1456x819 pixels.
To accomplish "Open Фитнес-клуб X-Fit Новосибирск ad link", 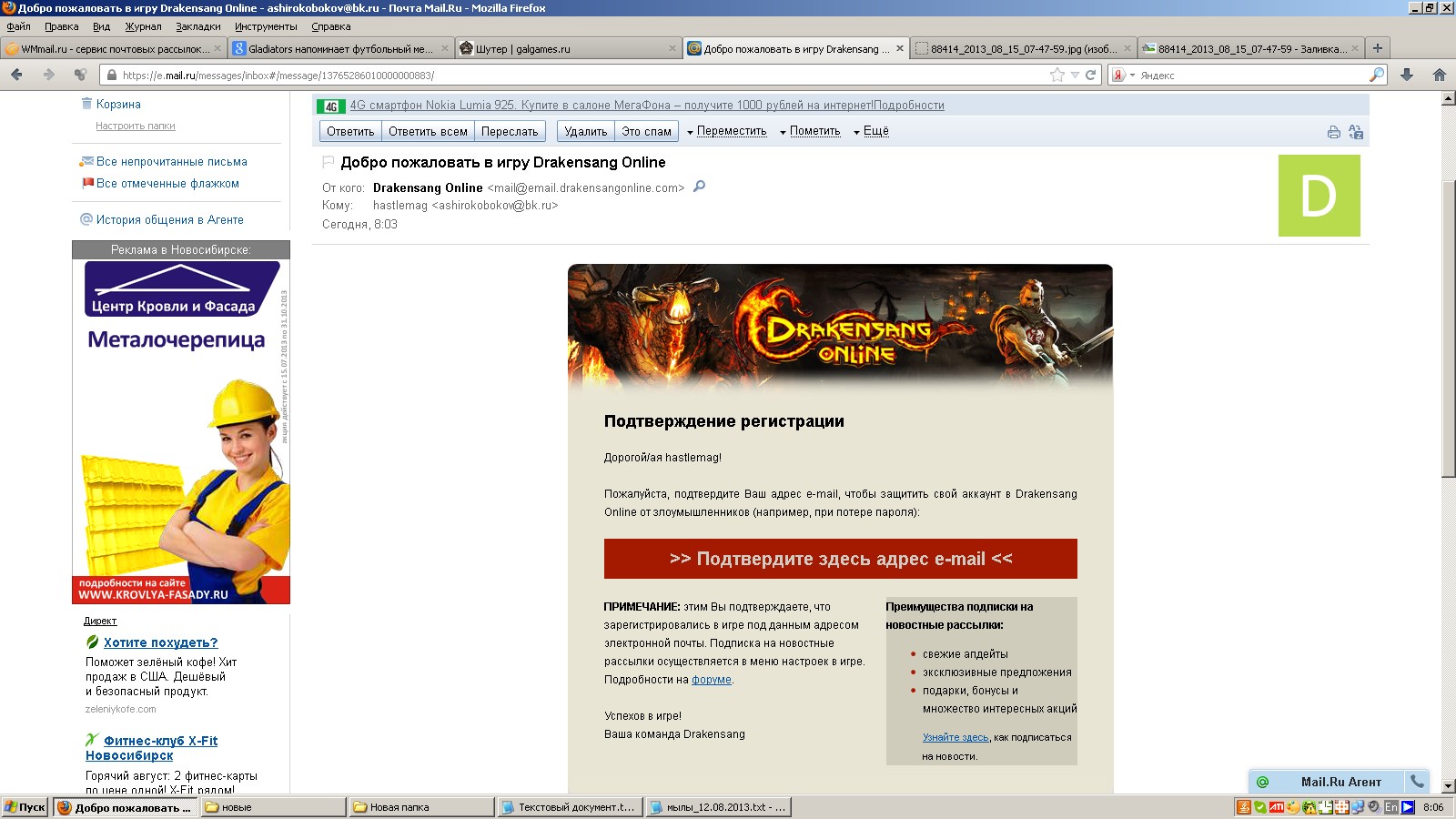I will click(x=152, y=748).
